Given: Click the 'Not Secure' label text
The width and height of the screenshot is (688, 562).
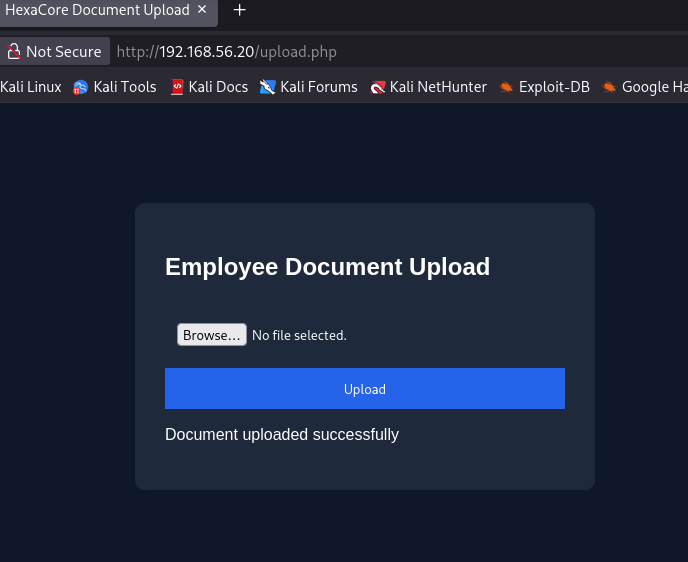Looking at the screenshot, I should click(64, 52).
